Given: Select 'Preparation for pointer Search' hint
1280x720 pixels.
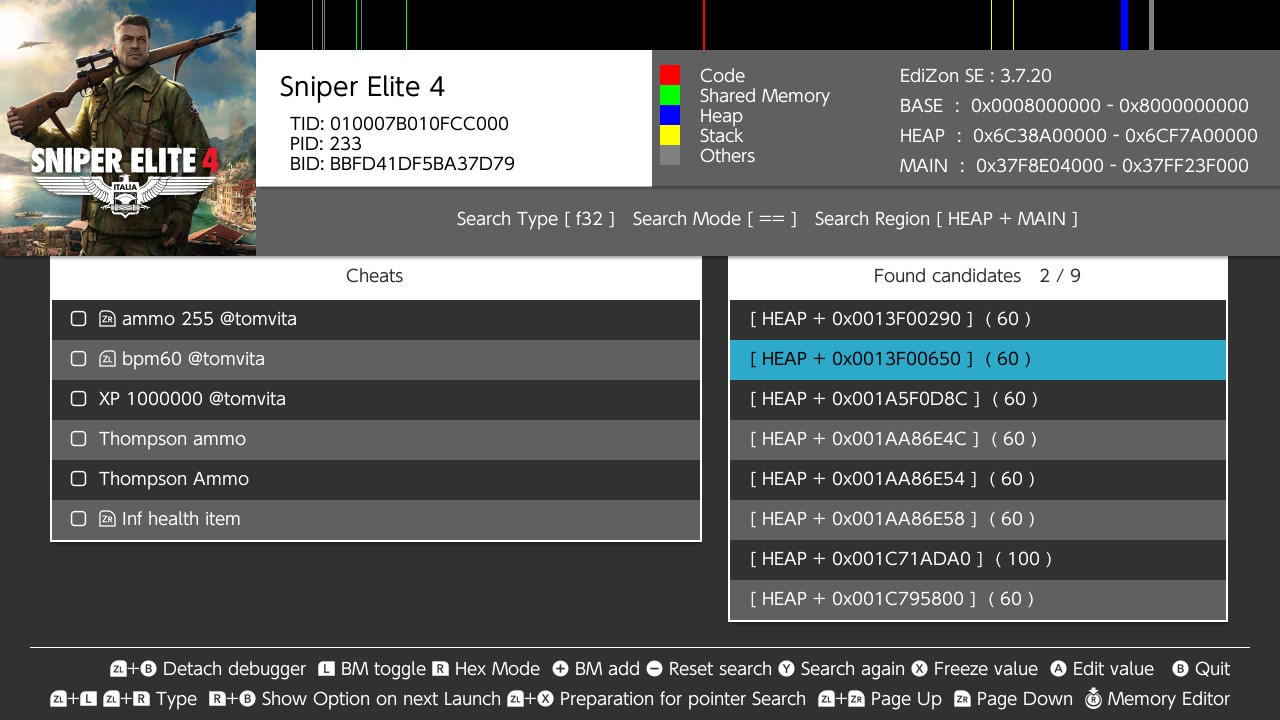Looking at the screenshot, I should click(683, 699).
